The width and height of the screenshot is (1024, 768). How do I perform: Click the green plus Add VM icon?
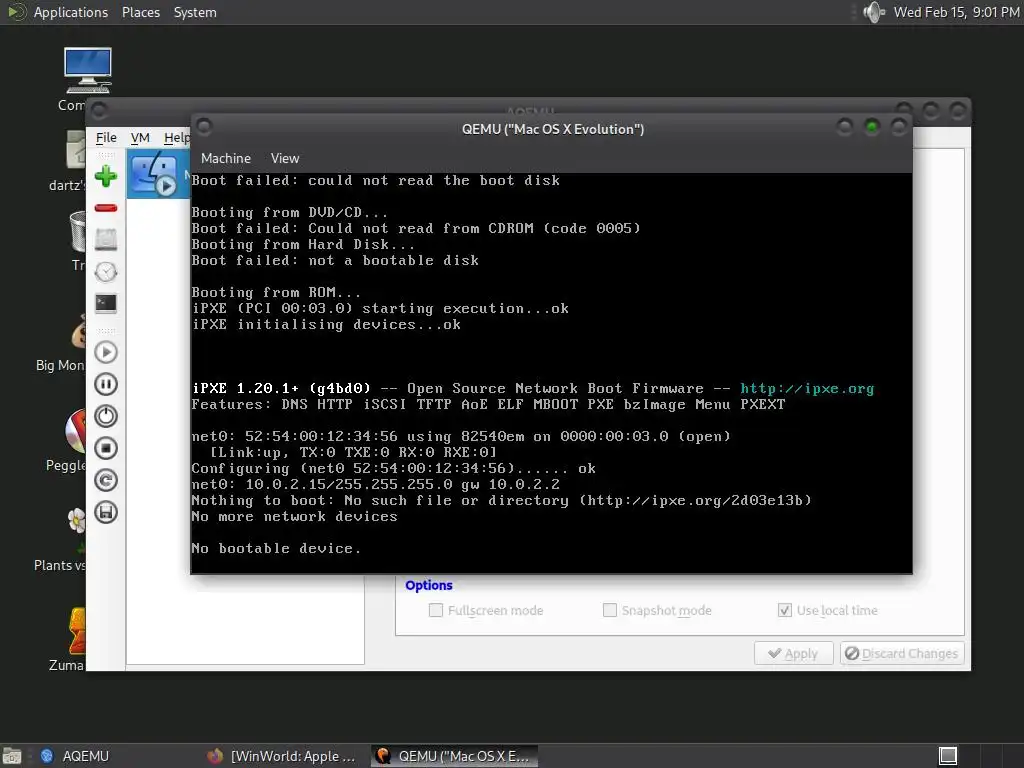(x=106, y=176)
